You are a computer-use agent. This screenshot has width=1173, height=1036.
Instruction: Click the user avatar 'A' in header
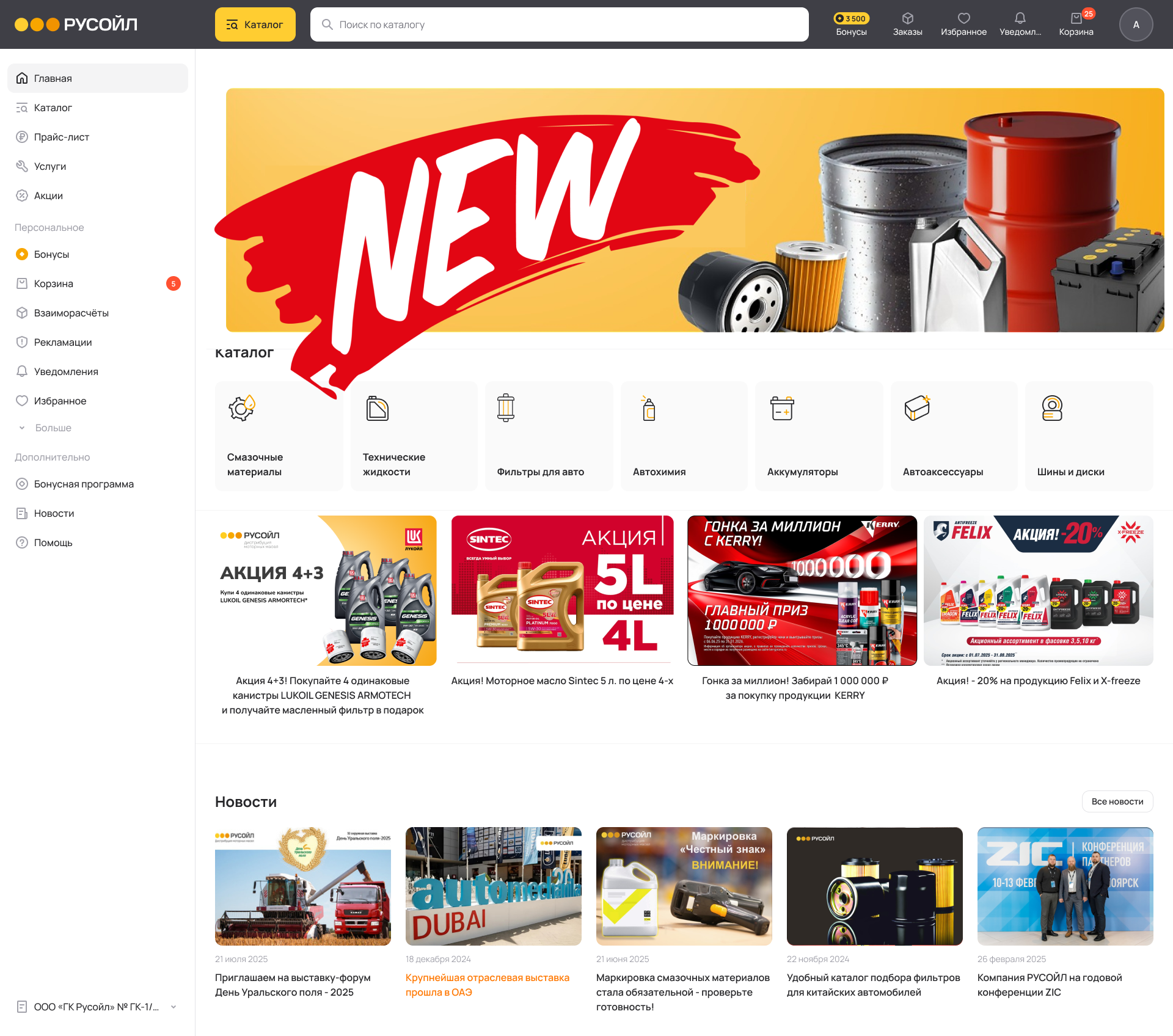click(x=1136, y=24)
